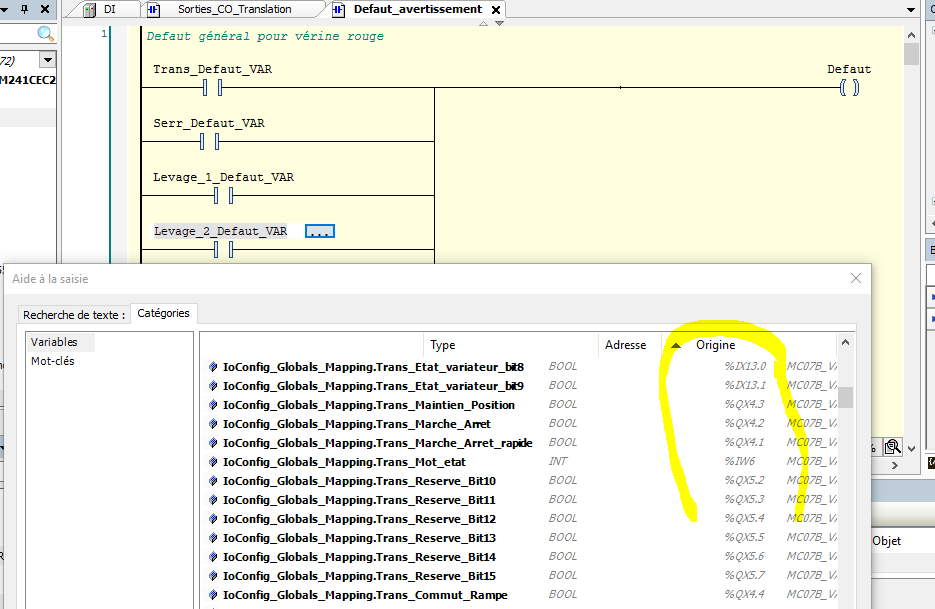Select the Catégories tab
Viewport: 935px width, 609px height.
(163, 313)
